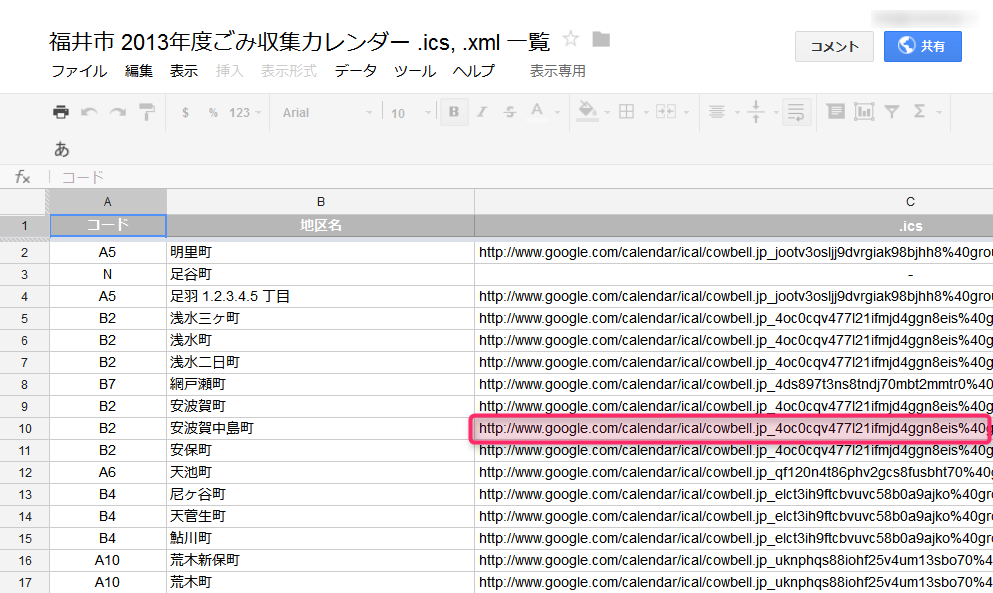
Task: Select column B header
Action: 320,202
